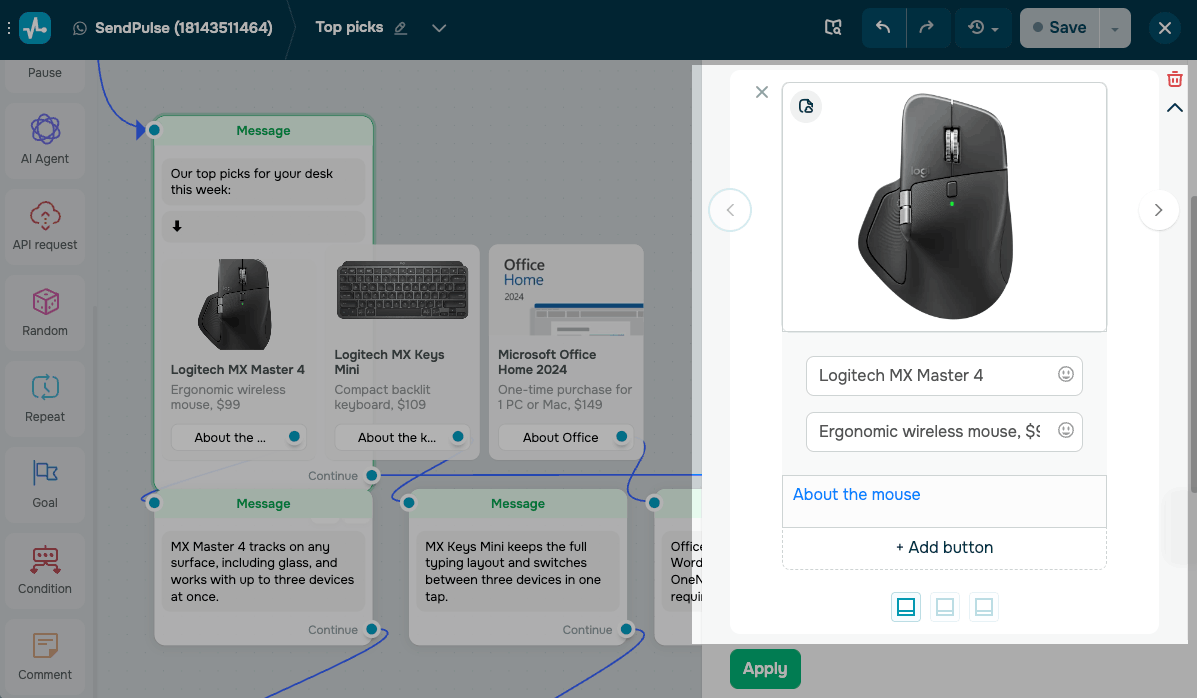Delete the carousel element with trash icon
Screen dimensions: 1197x698
1175,79
